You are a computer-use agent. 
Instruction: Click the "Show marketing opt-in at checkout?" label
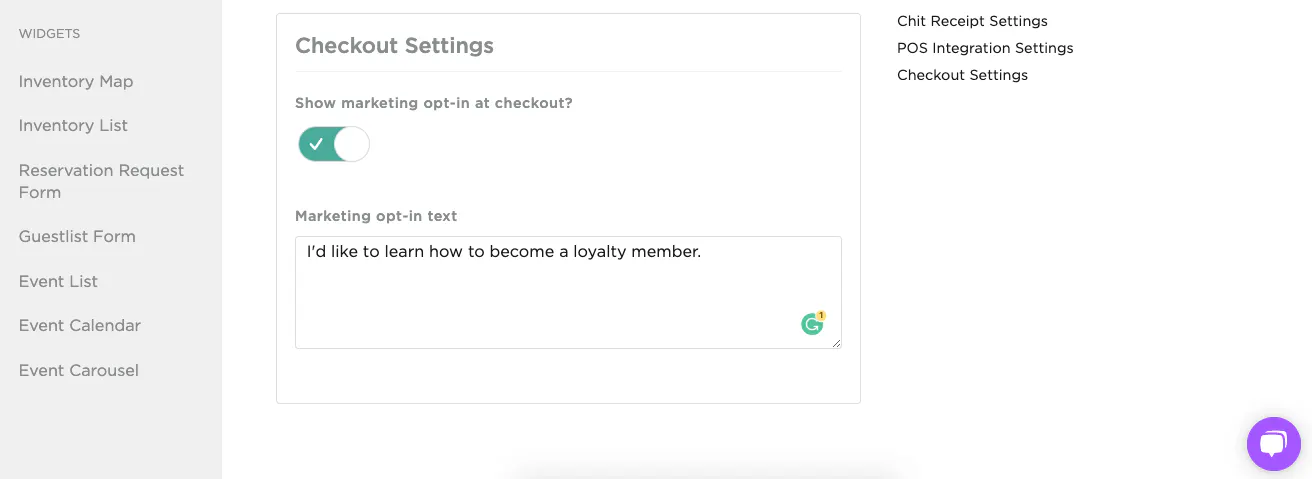pyautogui.click(x=434, y=103)
